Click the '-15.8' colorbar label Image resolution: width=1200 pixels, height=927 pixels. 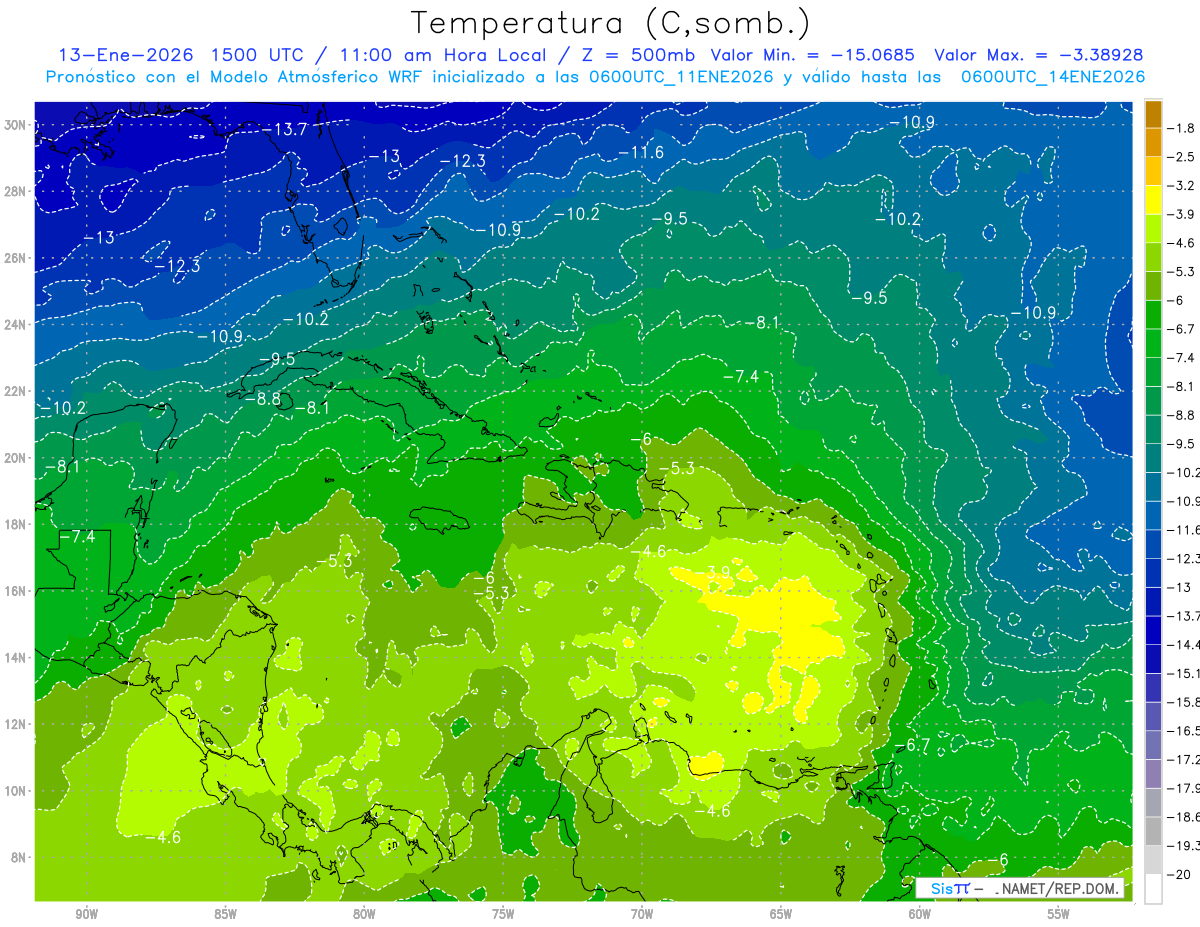pyautogui.click(x=1186, y=702)
